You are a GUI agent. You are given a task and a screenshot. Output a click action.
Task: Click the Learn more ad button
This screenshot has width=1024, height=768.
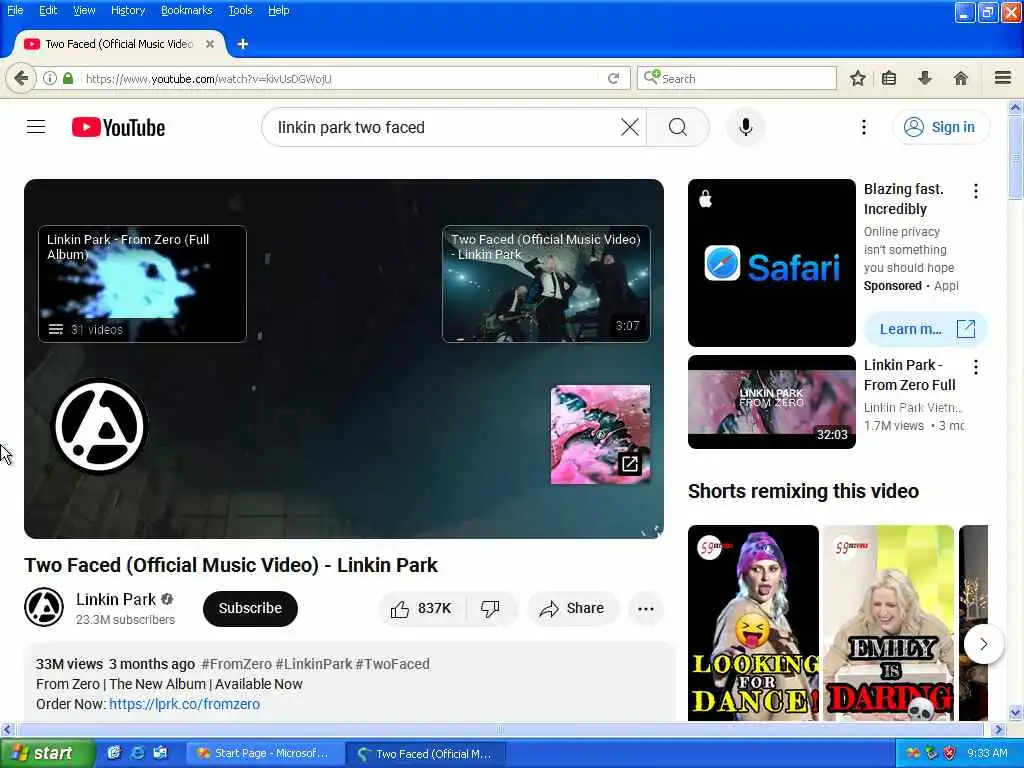[925, 328]
